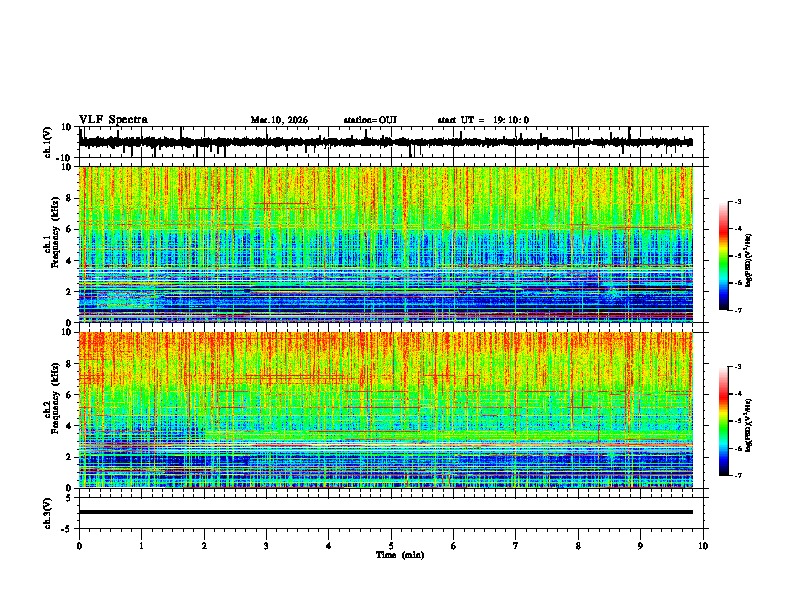Click the "Time (min)" axis label
Viewport: 792px width, 612px height.
(400, 555)
